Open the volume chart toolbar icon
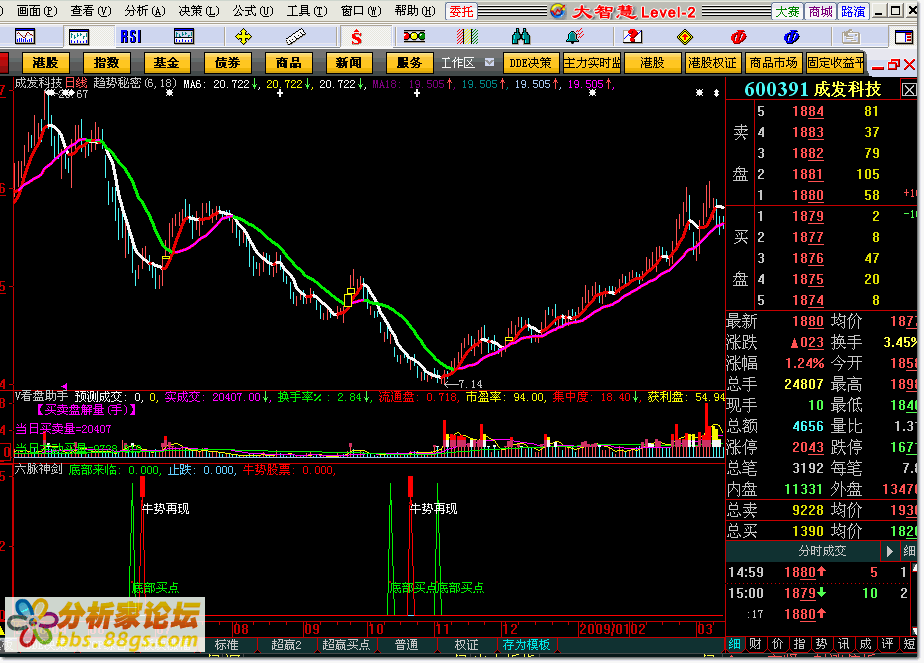 tap(184, 37)
